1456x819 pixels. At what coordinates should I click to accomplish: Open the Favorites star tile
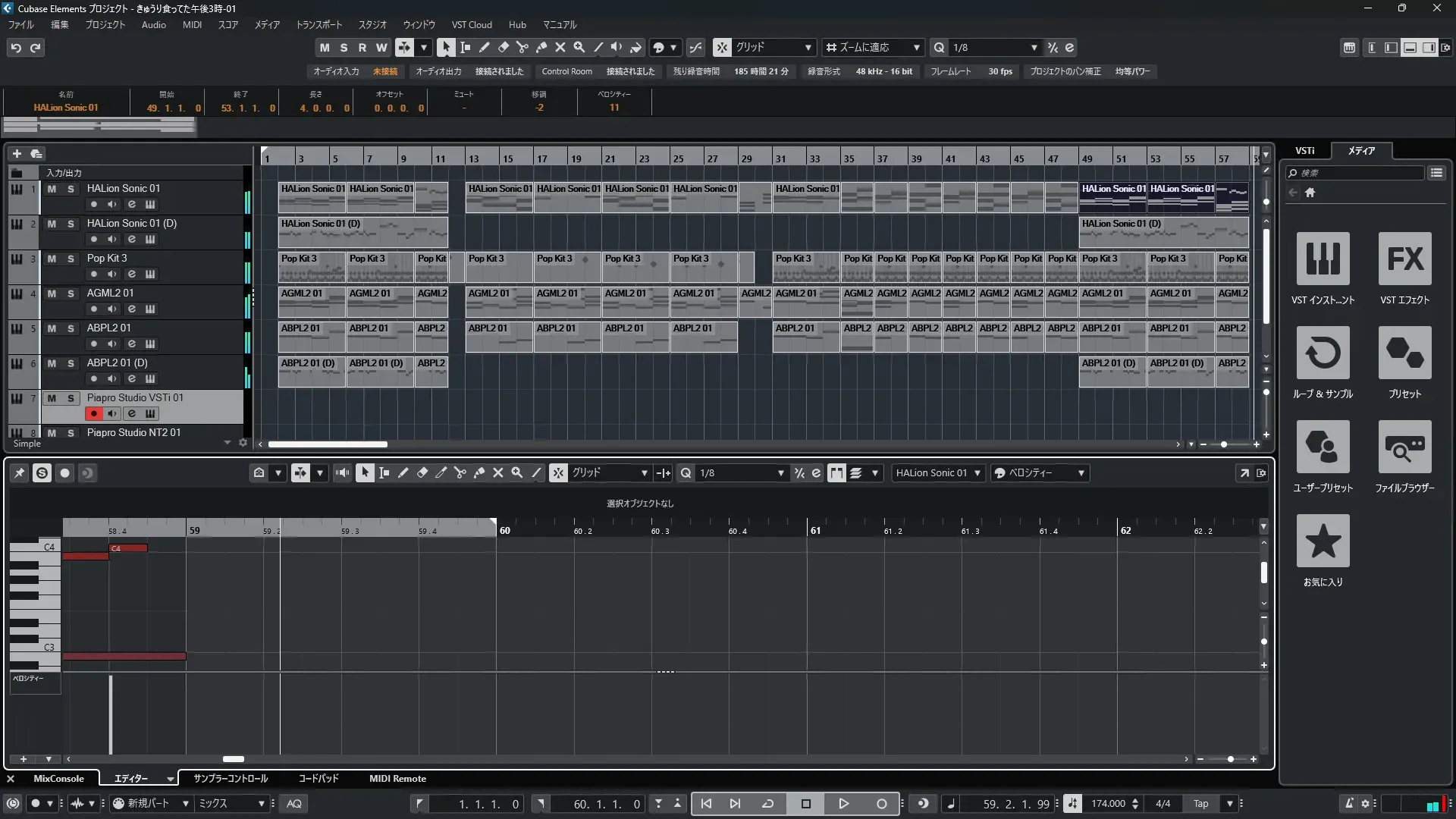(x=1323, y=541)
